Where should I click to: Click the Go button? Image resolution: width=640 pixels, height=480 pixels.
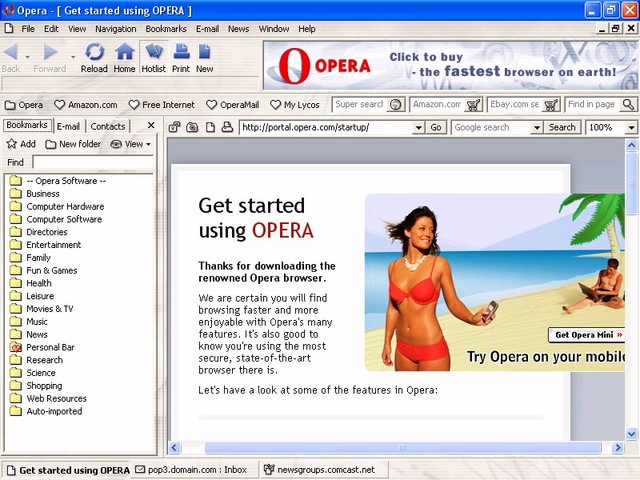pos(436,127)
